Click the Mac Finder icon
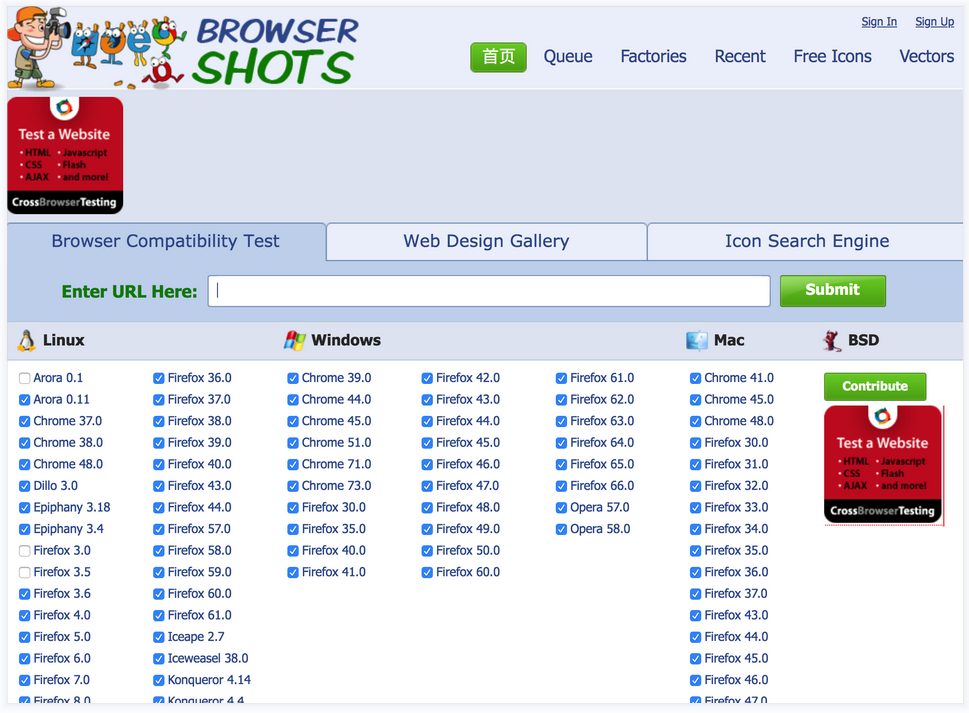 point(697,341)
